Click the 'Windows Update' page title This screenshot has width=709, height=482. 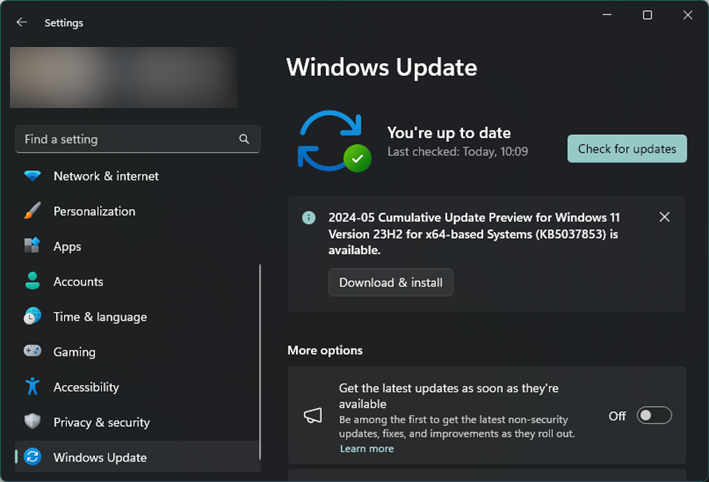[382, 67]
